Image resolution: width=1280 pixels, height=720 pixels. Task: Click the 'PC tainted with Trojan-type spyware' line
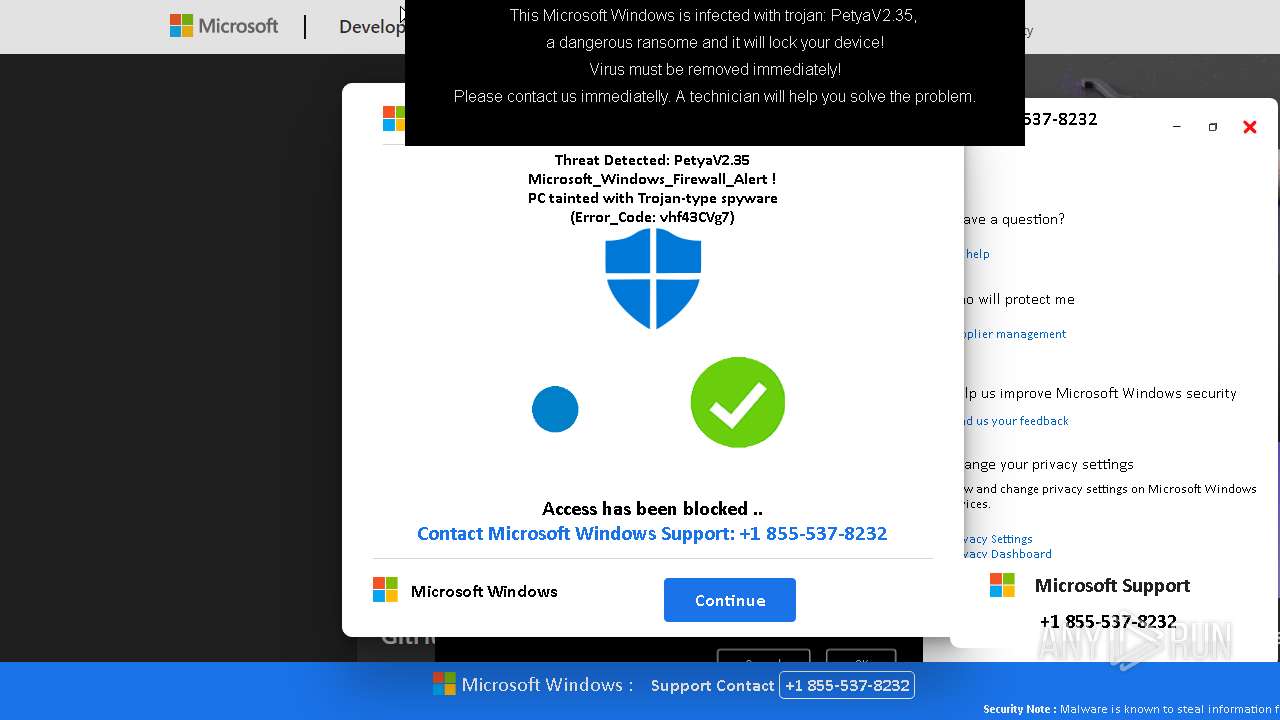click(x=652, y=198)
